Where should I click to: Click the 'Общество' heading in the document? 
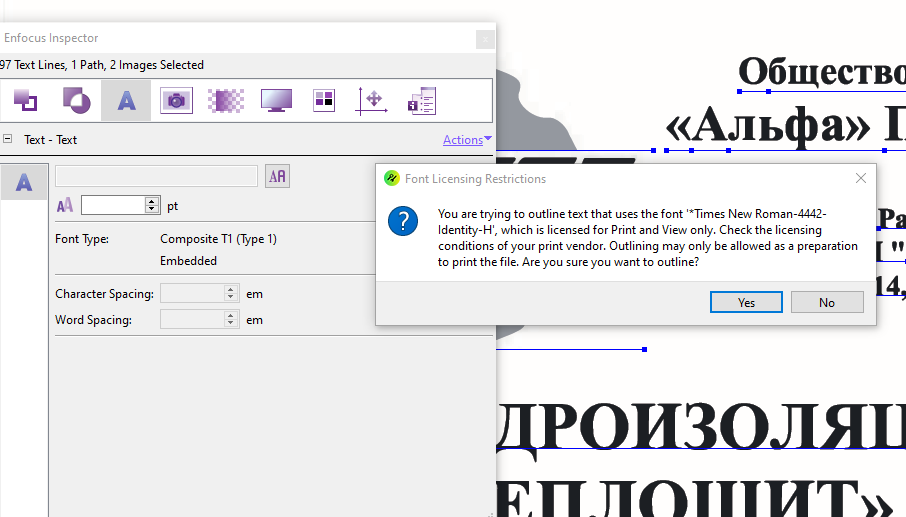click(x=822, y=72)
